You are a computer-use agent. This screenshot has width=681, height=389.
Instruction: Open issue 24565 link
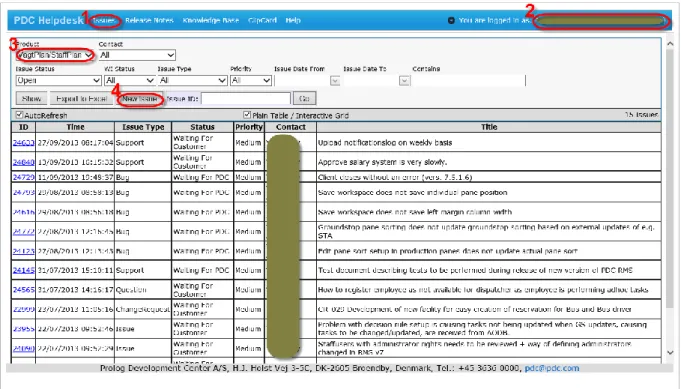point(23,290)
